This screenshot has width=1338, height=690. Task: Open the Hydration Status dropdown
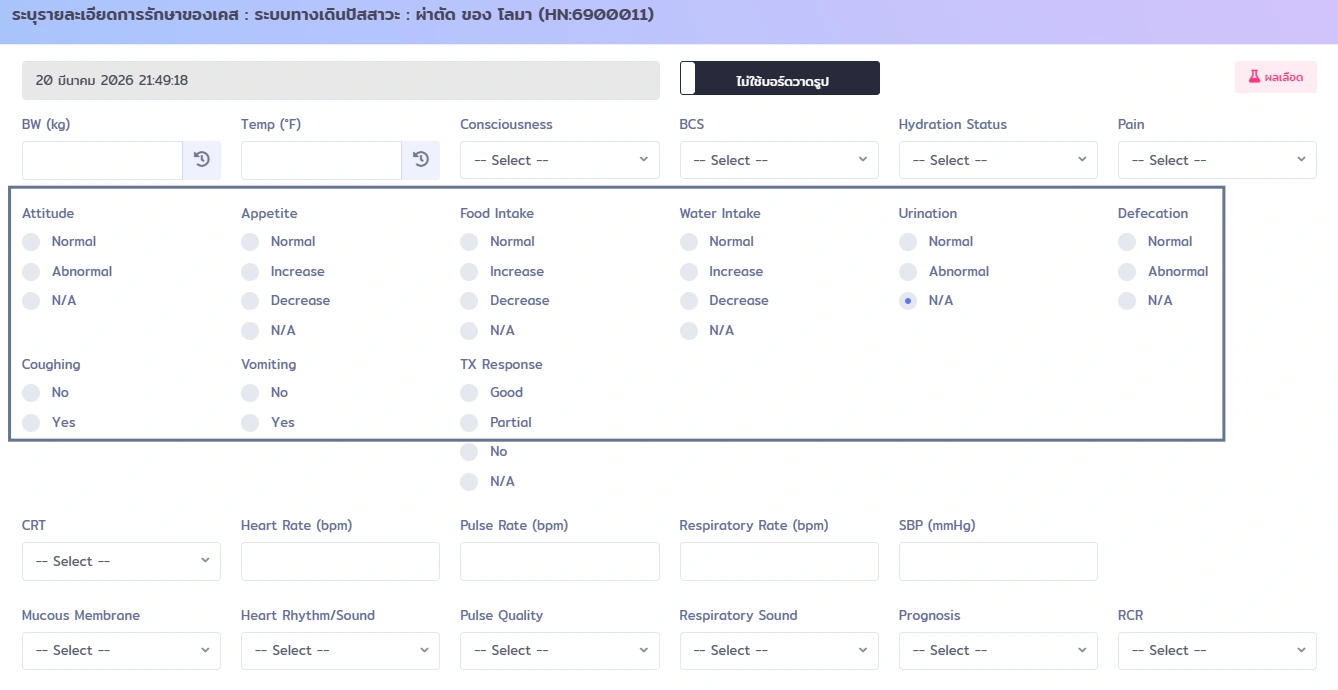point(997,160)
